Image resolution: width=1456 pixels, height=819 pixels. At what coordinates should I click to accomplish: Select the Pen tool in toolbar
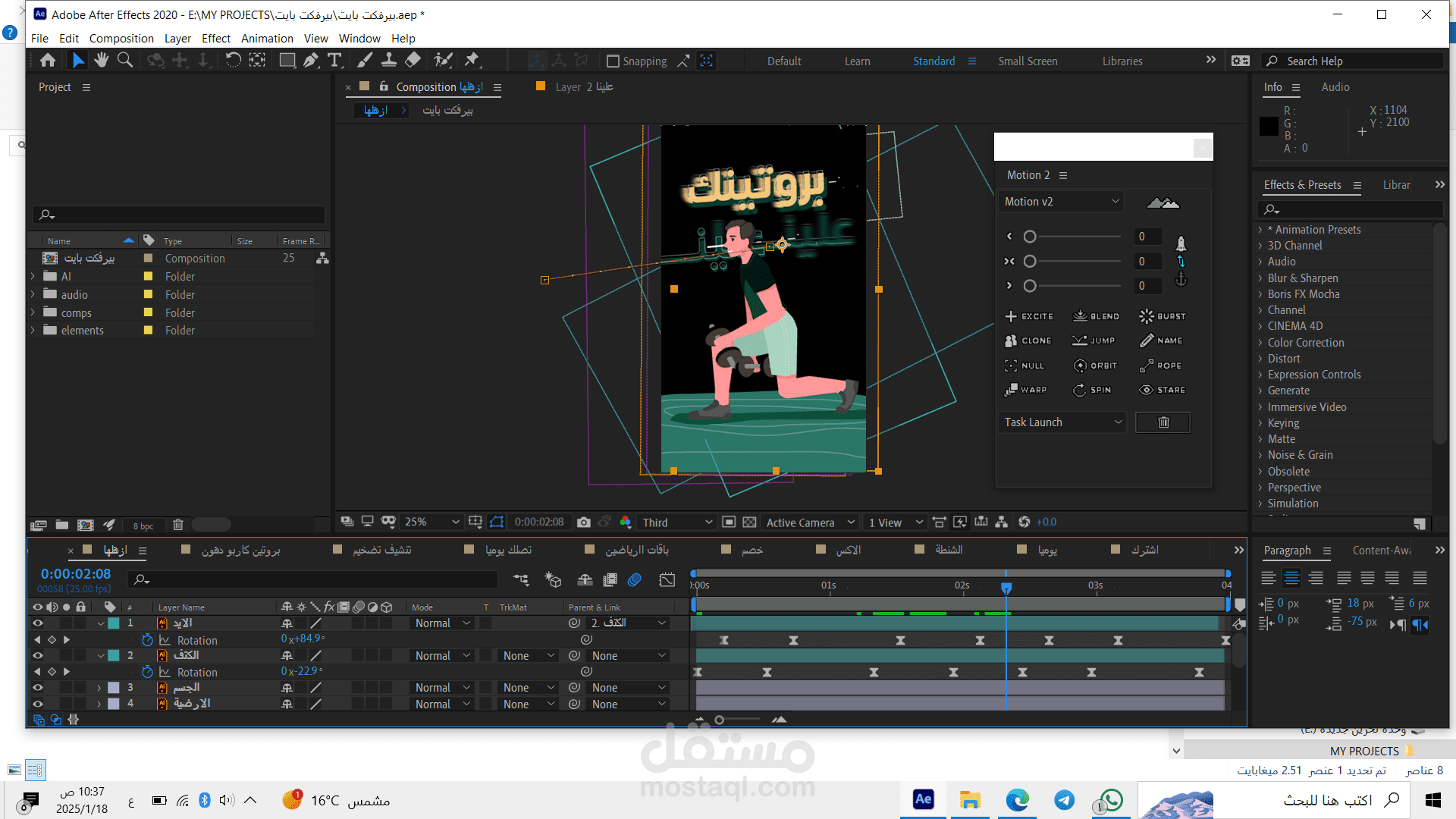tap(311, 61)
